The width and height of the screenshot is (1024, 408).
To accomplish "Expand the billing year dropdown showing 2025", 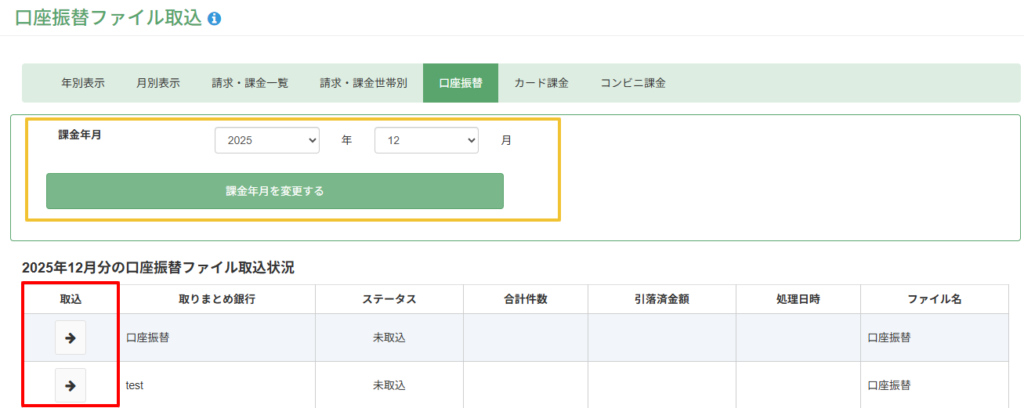I will 267,141.
